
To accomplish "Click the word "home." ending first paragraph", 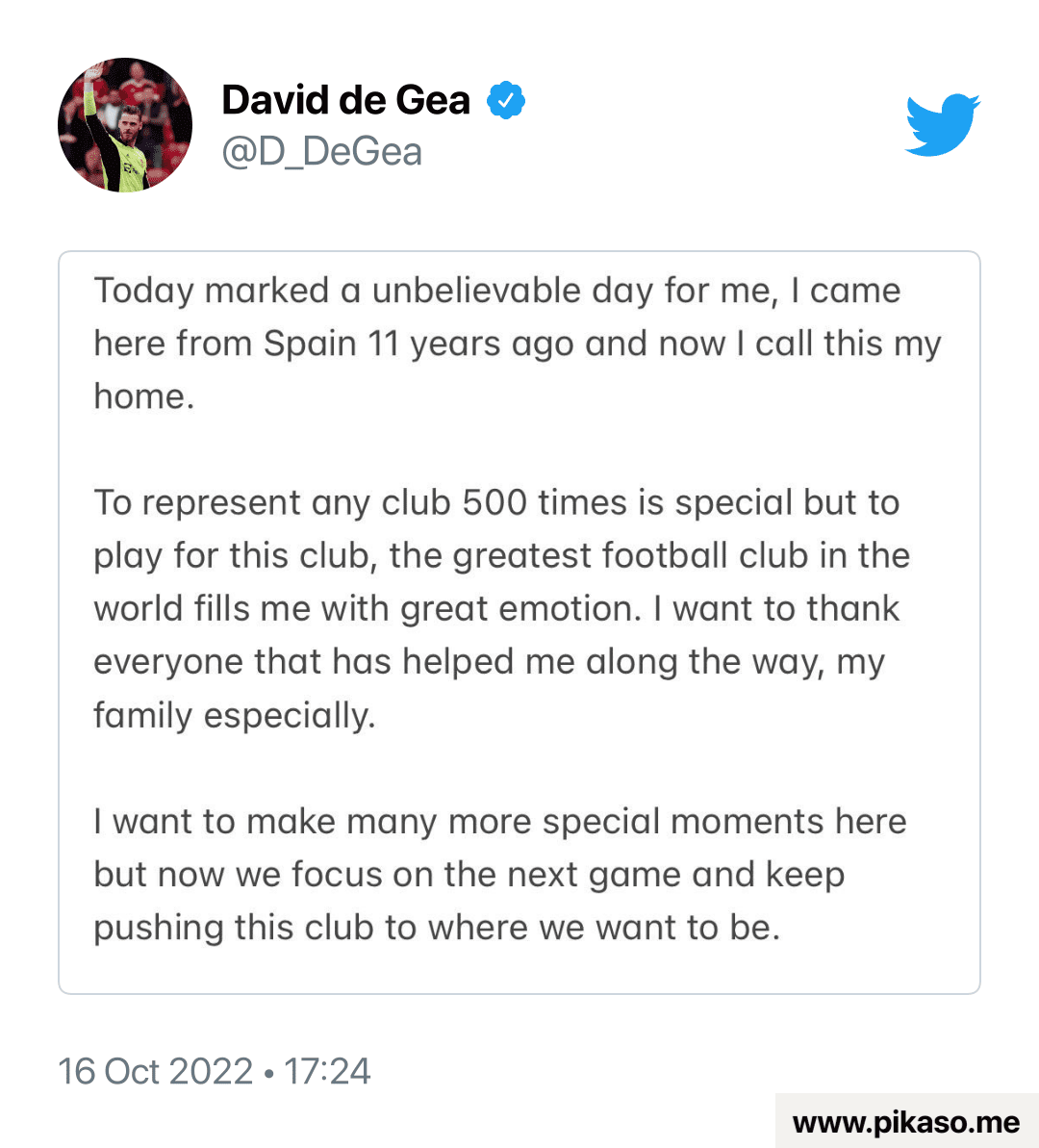I will point(144,396).
